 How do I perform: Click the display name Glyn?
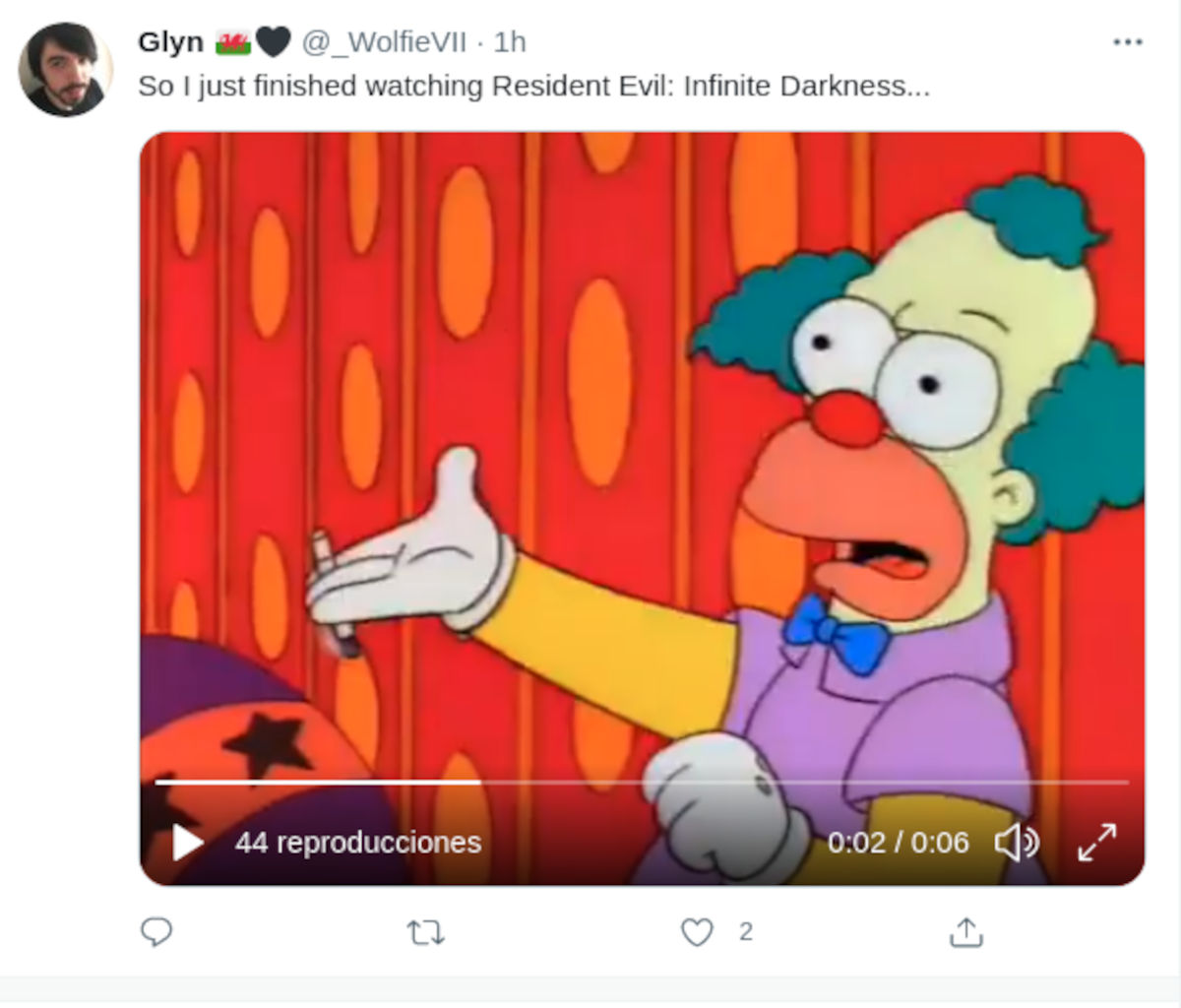[x=170, y=42]
